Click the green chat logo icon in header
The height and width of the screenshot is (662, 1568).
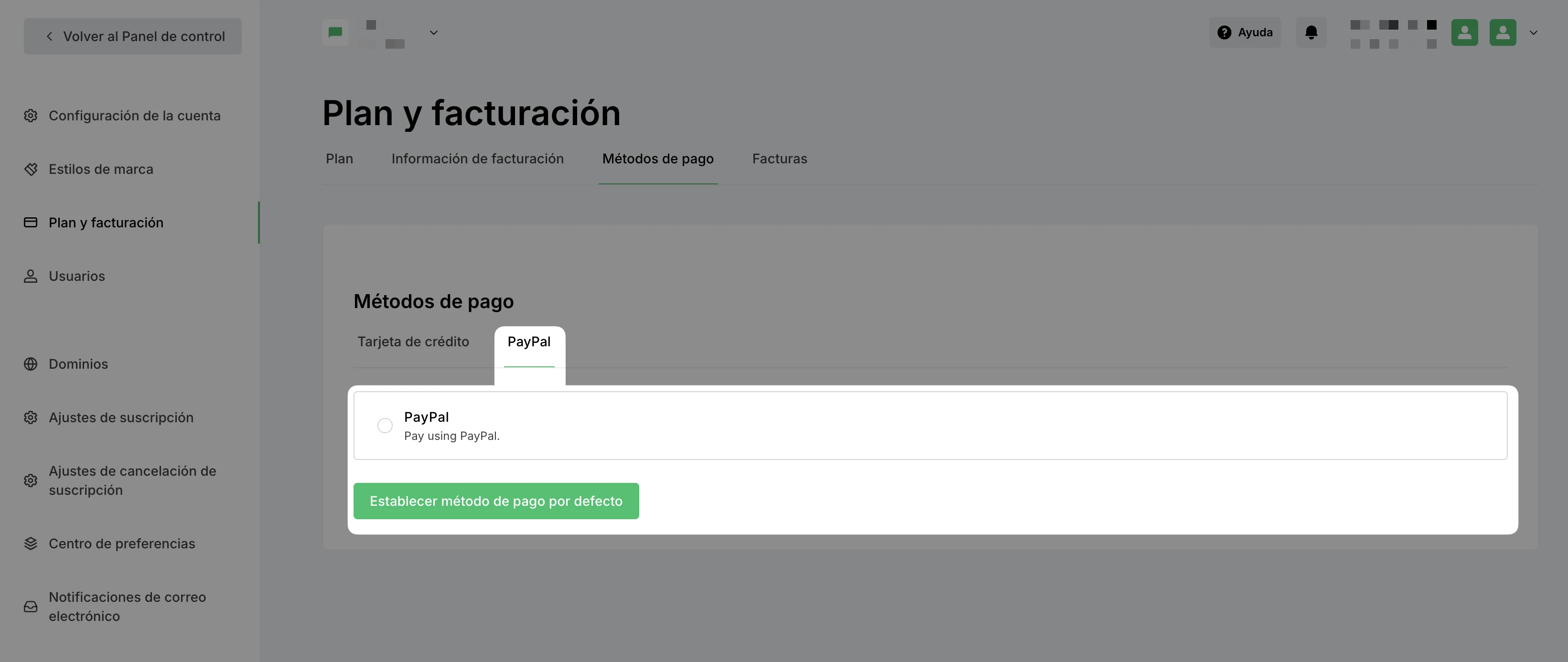click(335, 32)
